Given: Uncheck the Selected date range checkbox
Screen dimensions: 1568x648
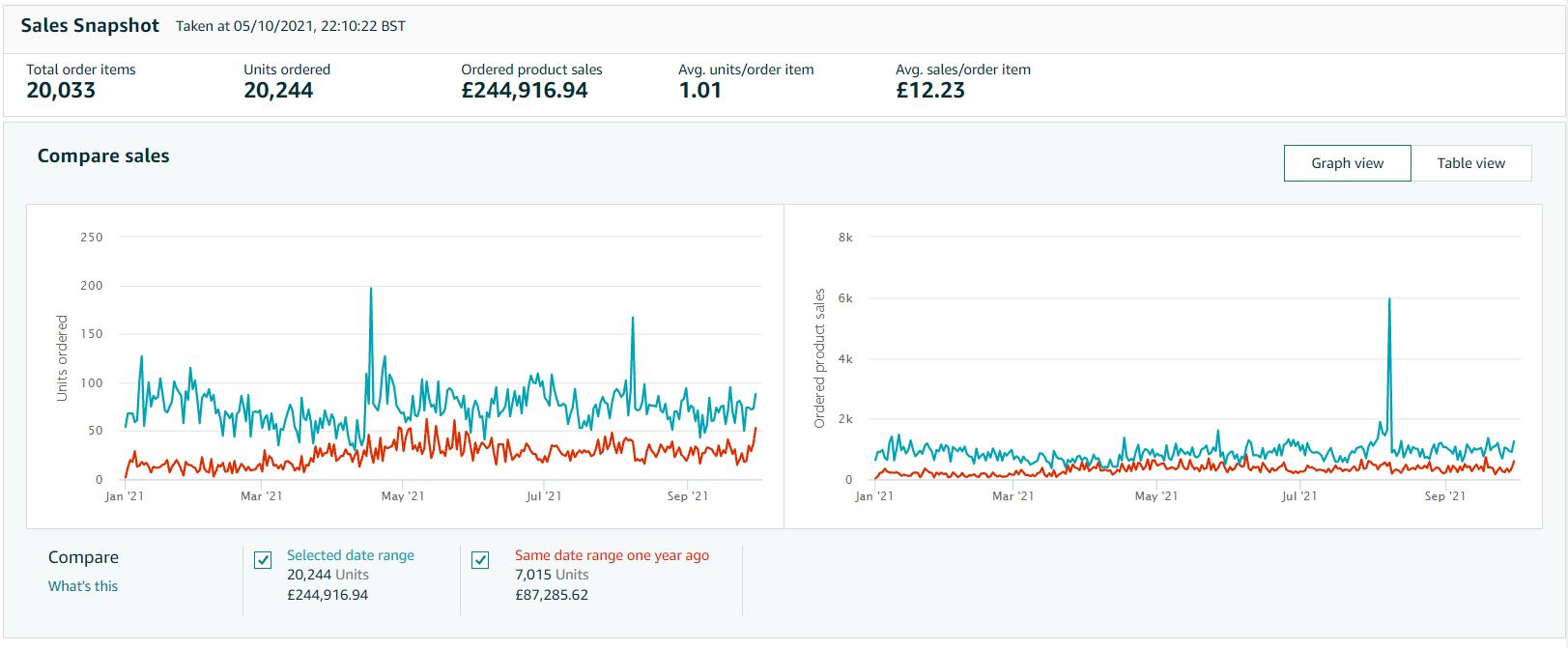Looking at the screenshot, I should 263,560.
